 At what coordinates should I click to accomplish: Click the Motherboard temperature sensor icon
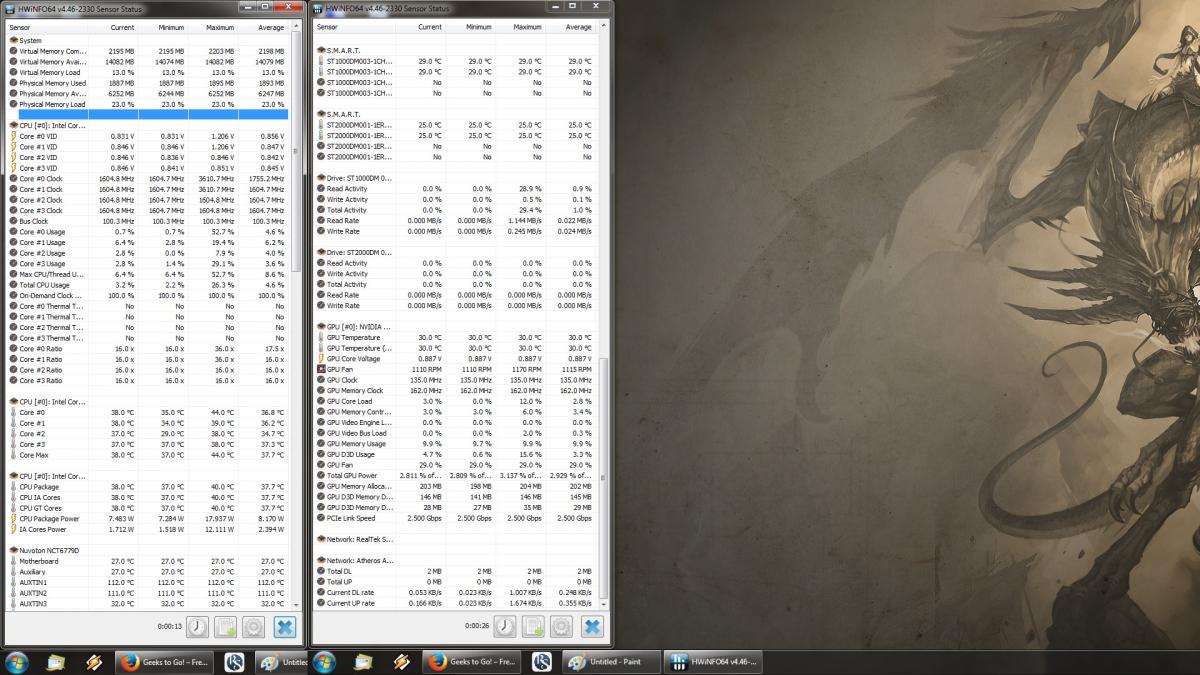(x=13, y=561)
